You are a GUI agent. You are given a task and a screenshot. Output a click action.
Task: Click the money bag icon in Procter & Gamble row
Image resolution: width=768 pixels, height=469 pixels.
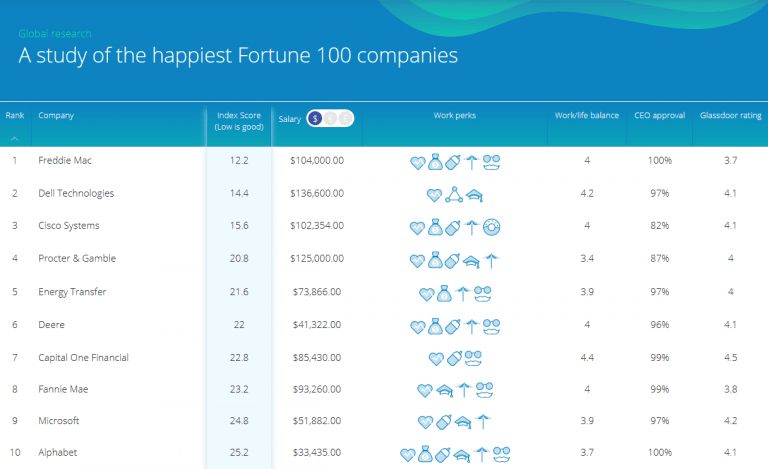click(x=436, y=259)
